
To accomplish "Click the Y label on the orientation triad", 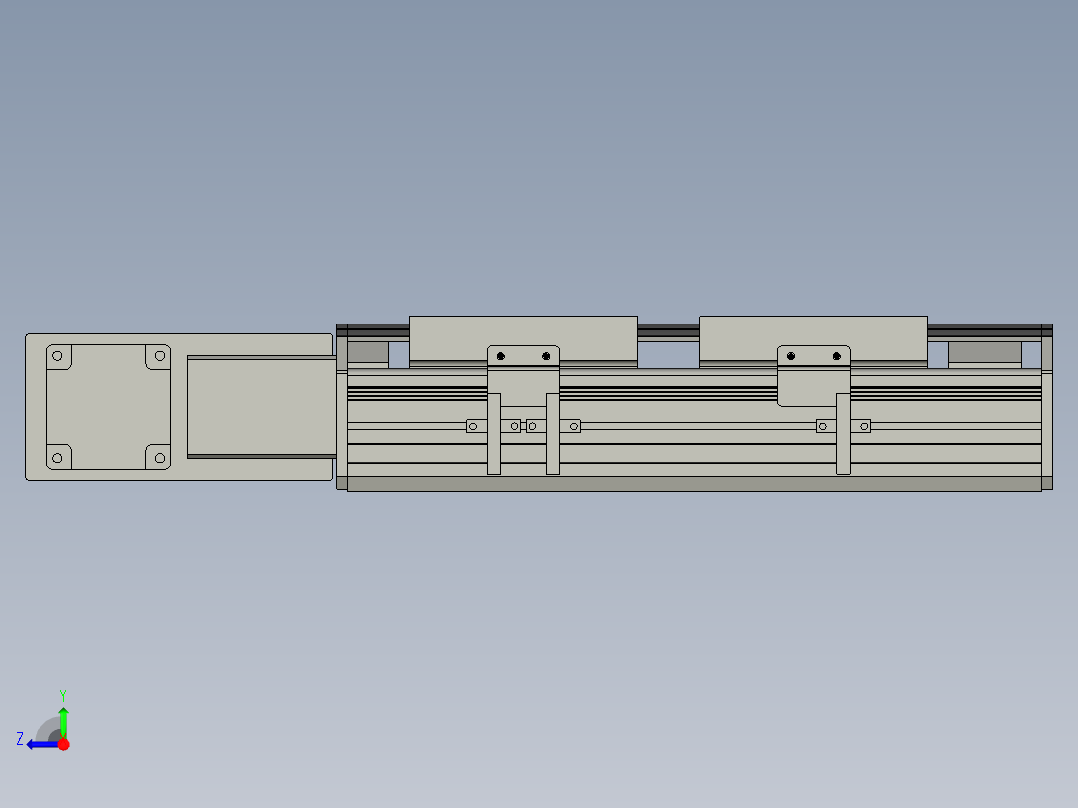I will click(x=63, y=693).
